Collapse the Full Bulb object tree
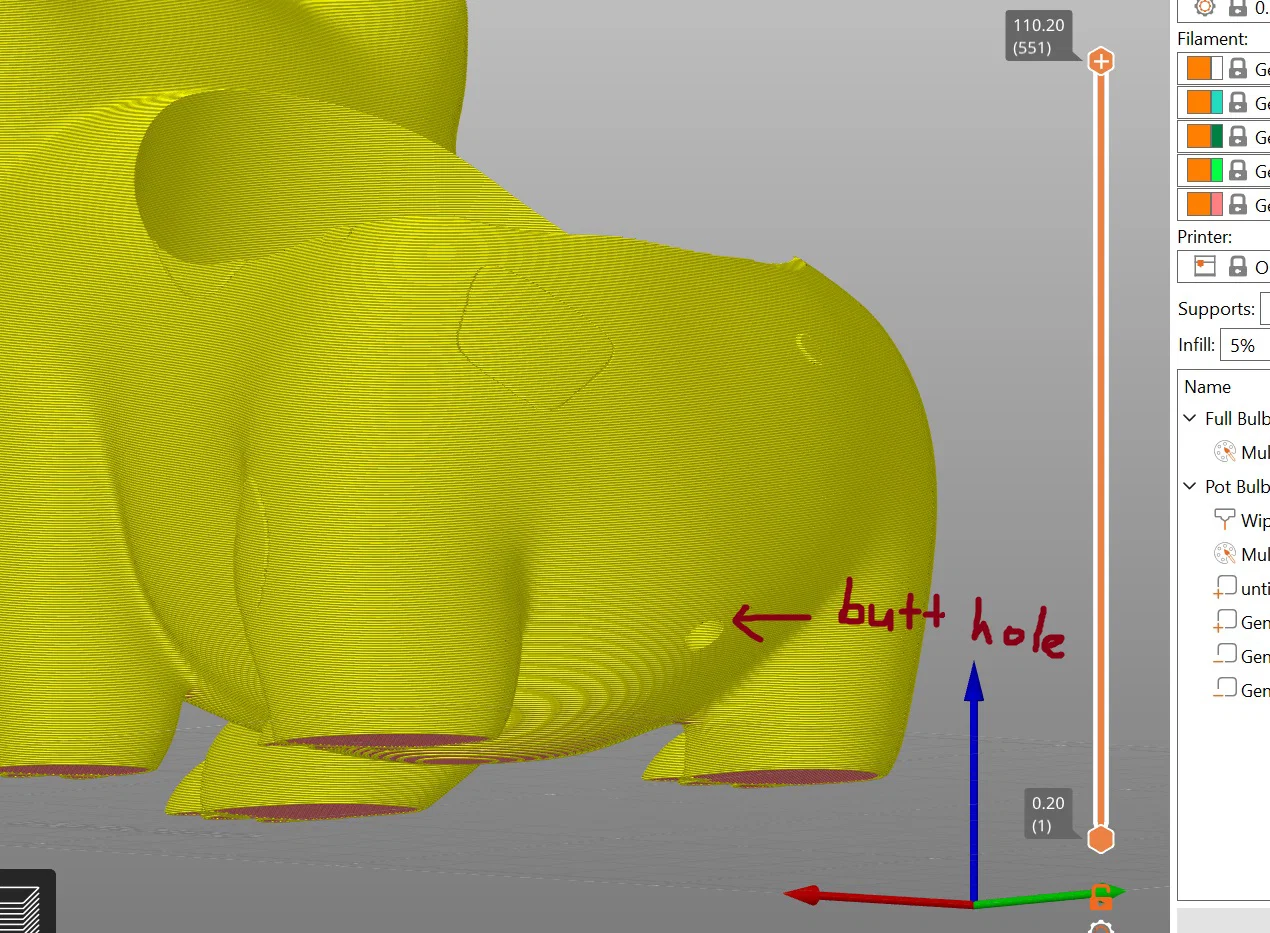The width and height of the screenshot is (1270, 933). (x=1190, y=418)
